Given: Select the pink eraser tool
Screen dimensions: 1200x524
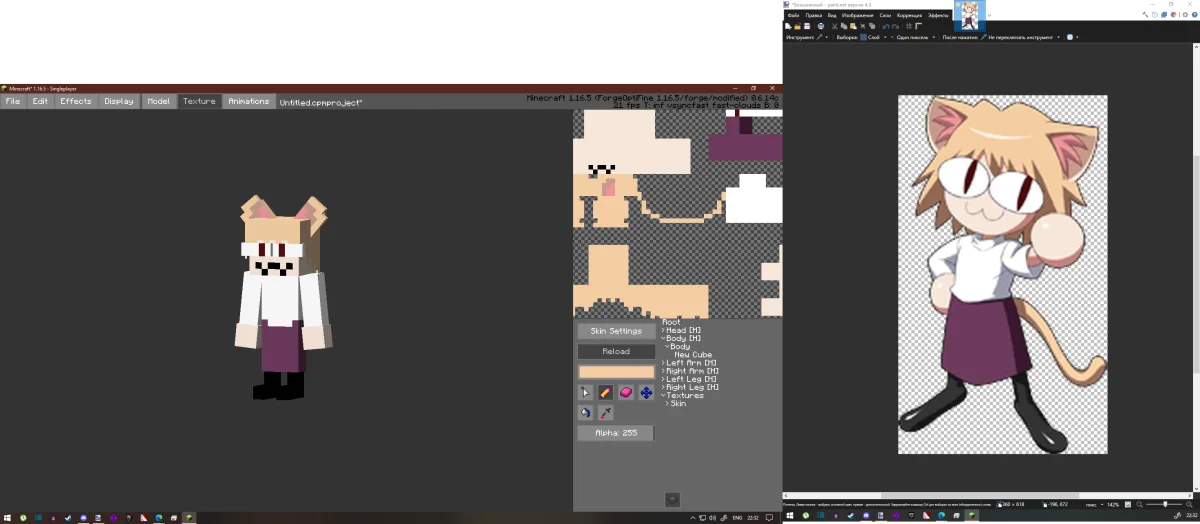Looking at the screenshot, I should pos(626,392).
